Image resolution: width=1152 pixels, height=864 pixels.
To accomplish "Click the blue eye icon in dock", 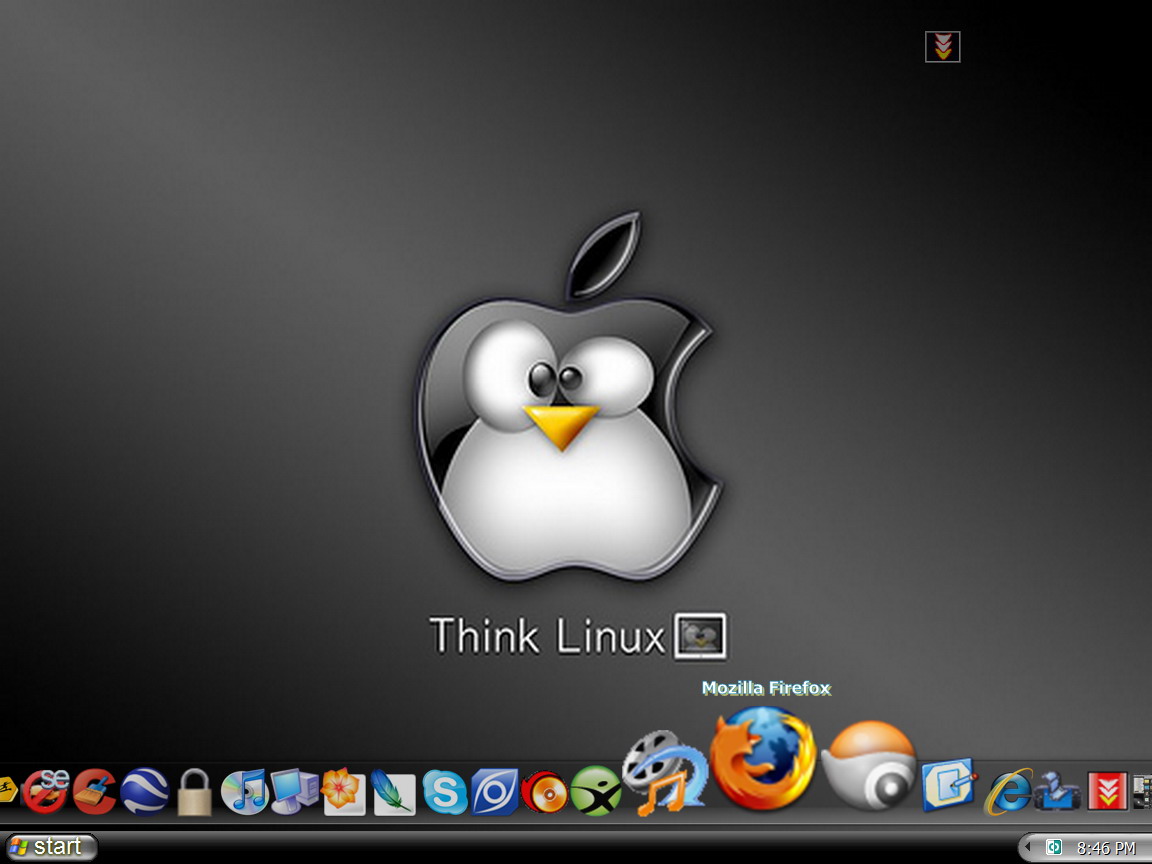I will coord(494,791).
